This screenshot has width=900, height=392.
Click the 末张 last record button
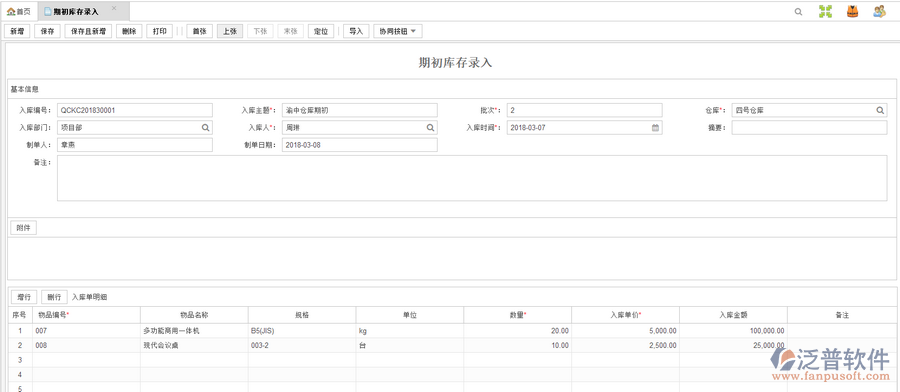(x=291, y=32)
